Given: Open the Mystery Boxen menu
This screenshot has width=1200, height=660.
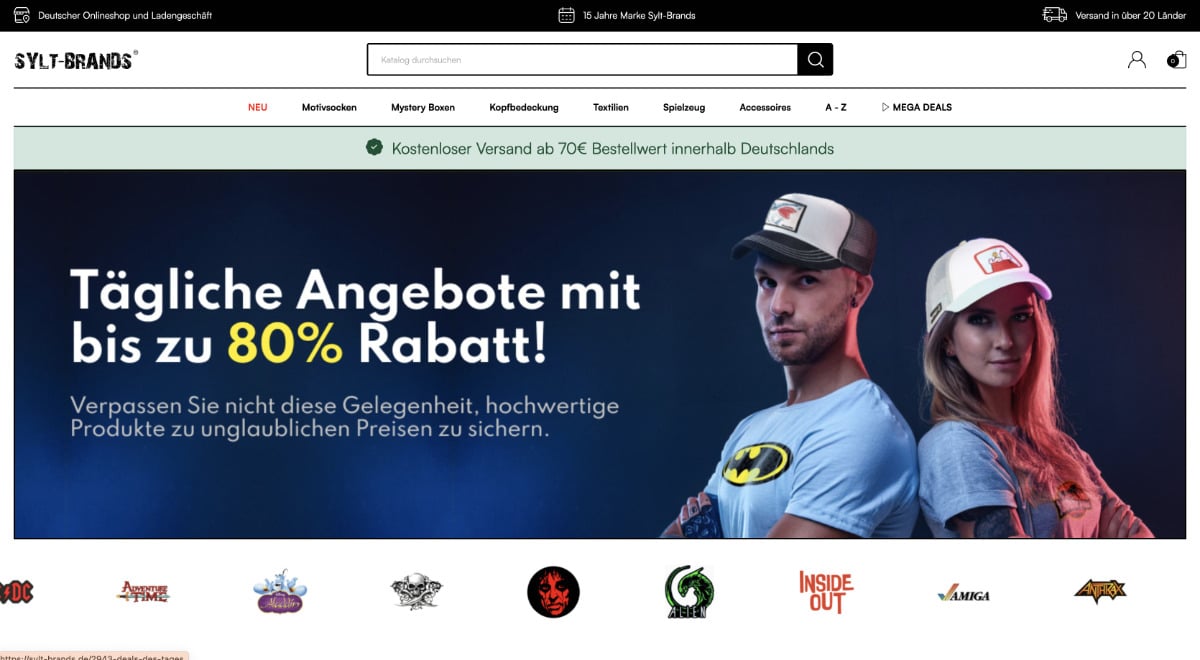Looking at the screenshot, I should click(x=423, y=107).
